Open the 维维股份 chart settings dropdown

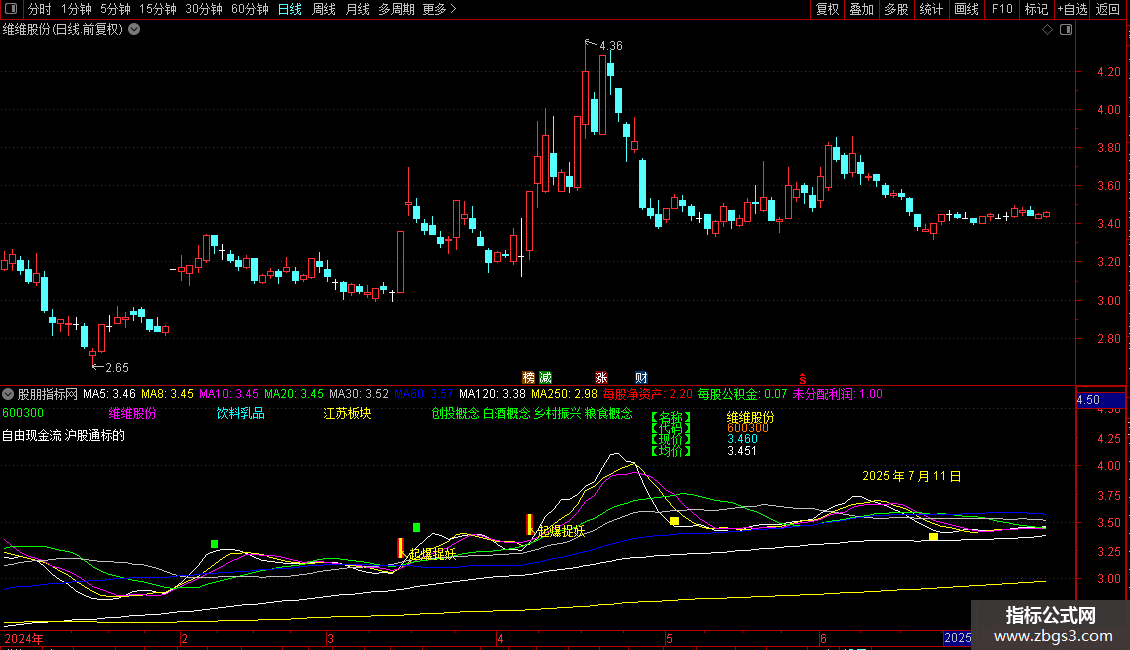point(134,30)
